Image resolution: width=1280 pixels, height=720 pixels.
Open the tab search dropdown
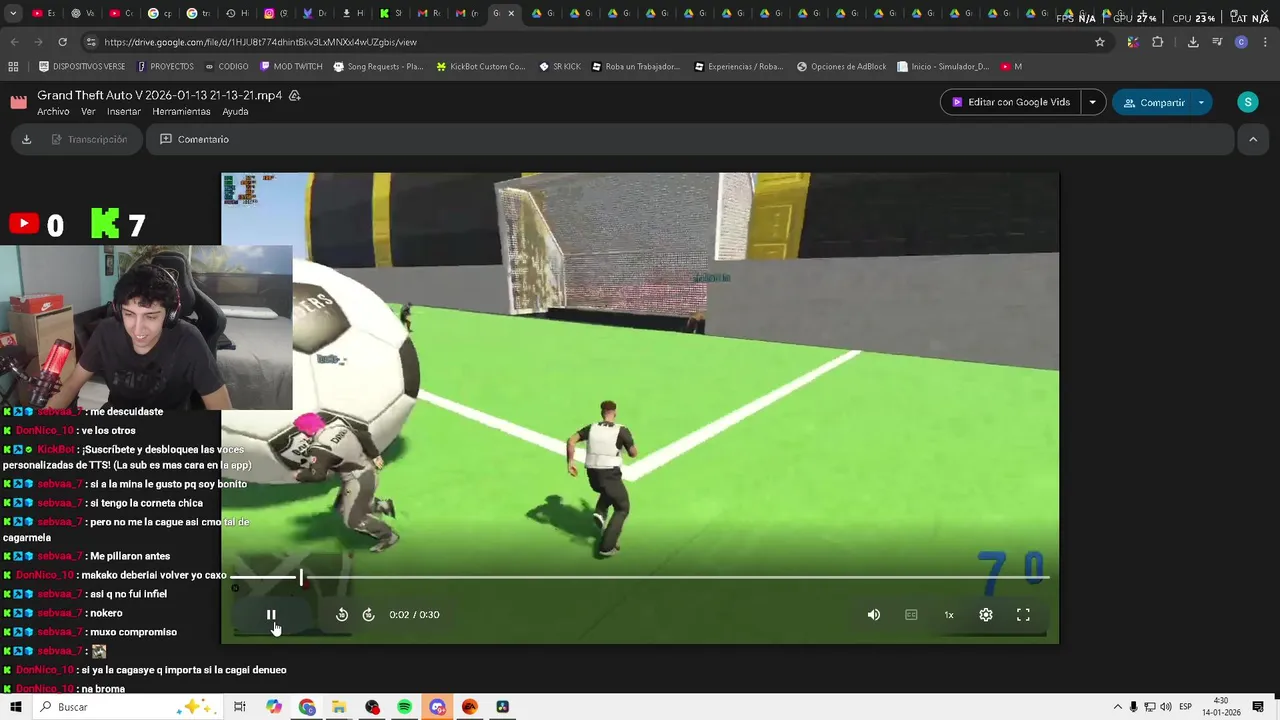[13, 14]
